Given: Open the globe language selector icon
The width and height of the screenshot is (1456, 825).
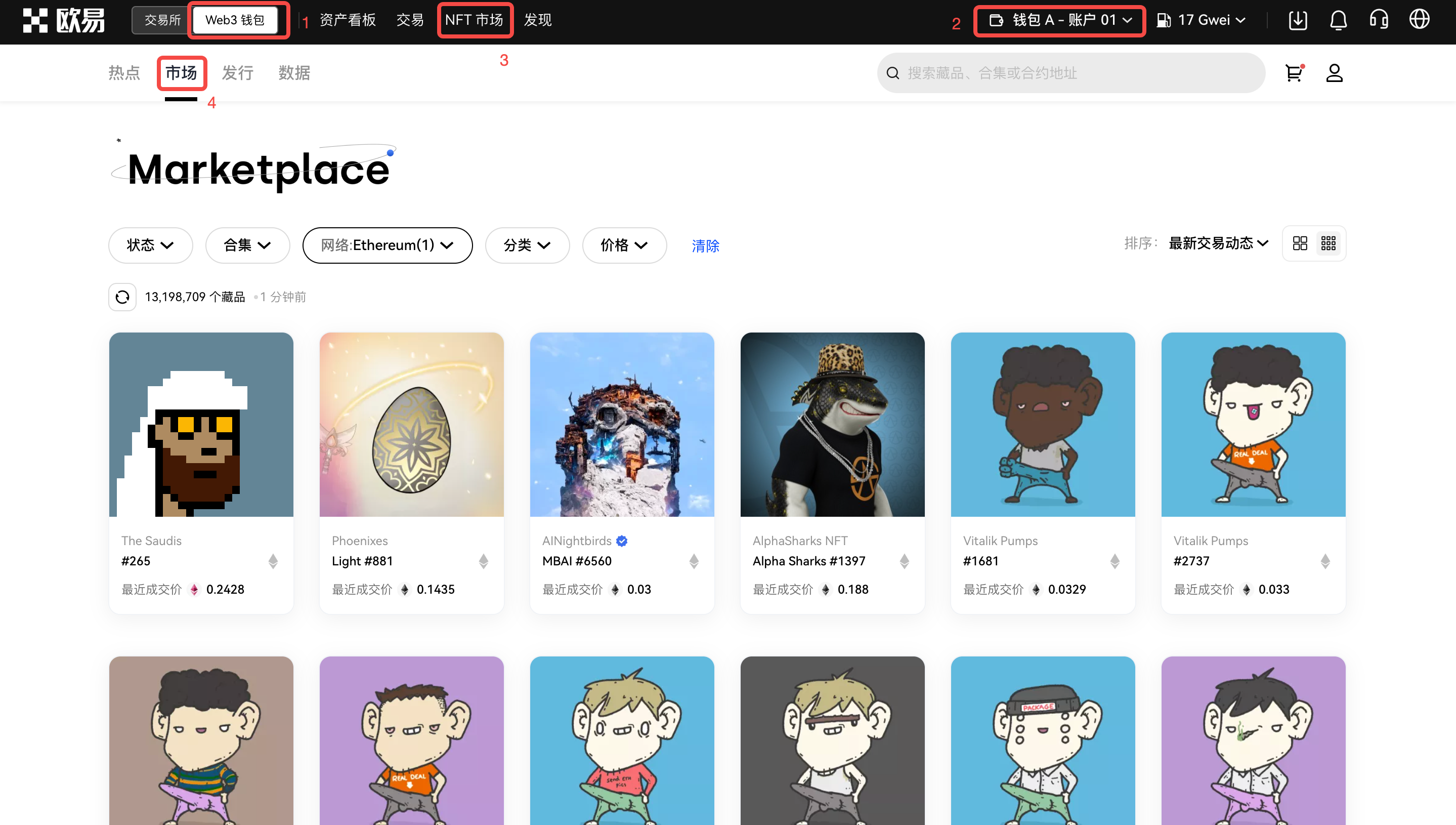Looking at the screenshot, I should tap(1420, 20).
